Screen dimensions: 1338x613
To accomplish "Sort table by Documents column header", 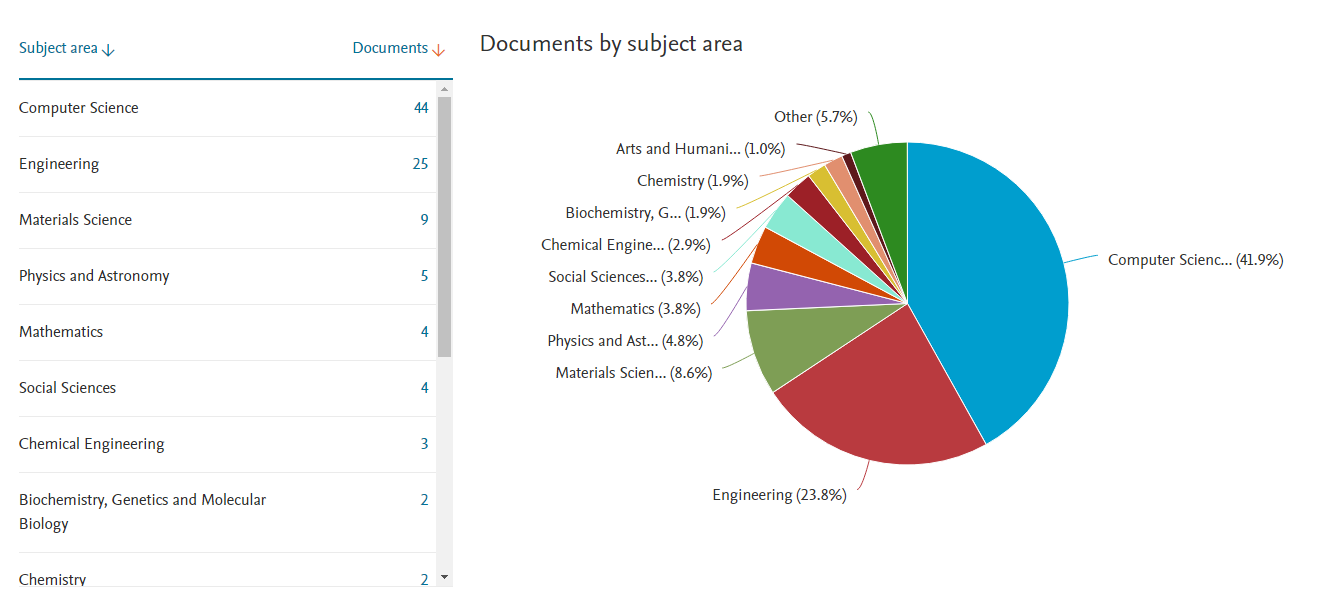I will click(x=390, y=48).
